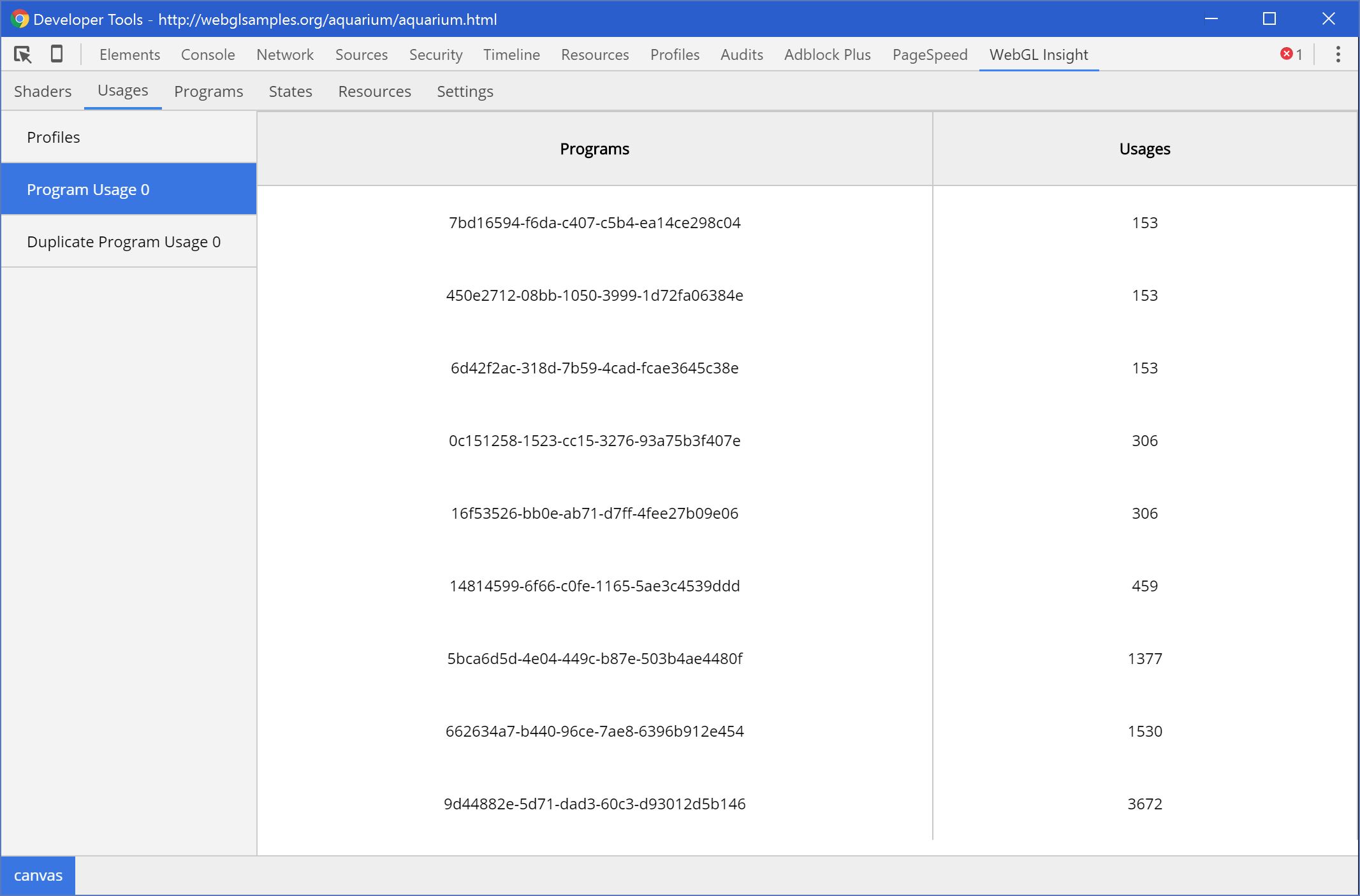Click the WebGL Insight tab

[x=1038, y=55]
